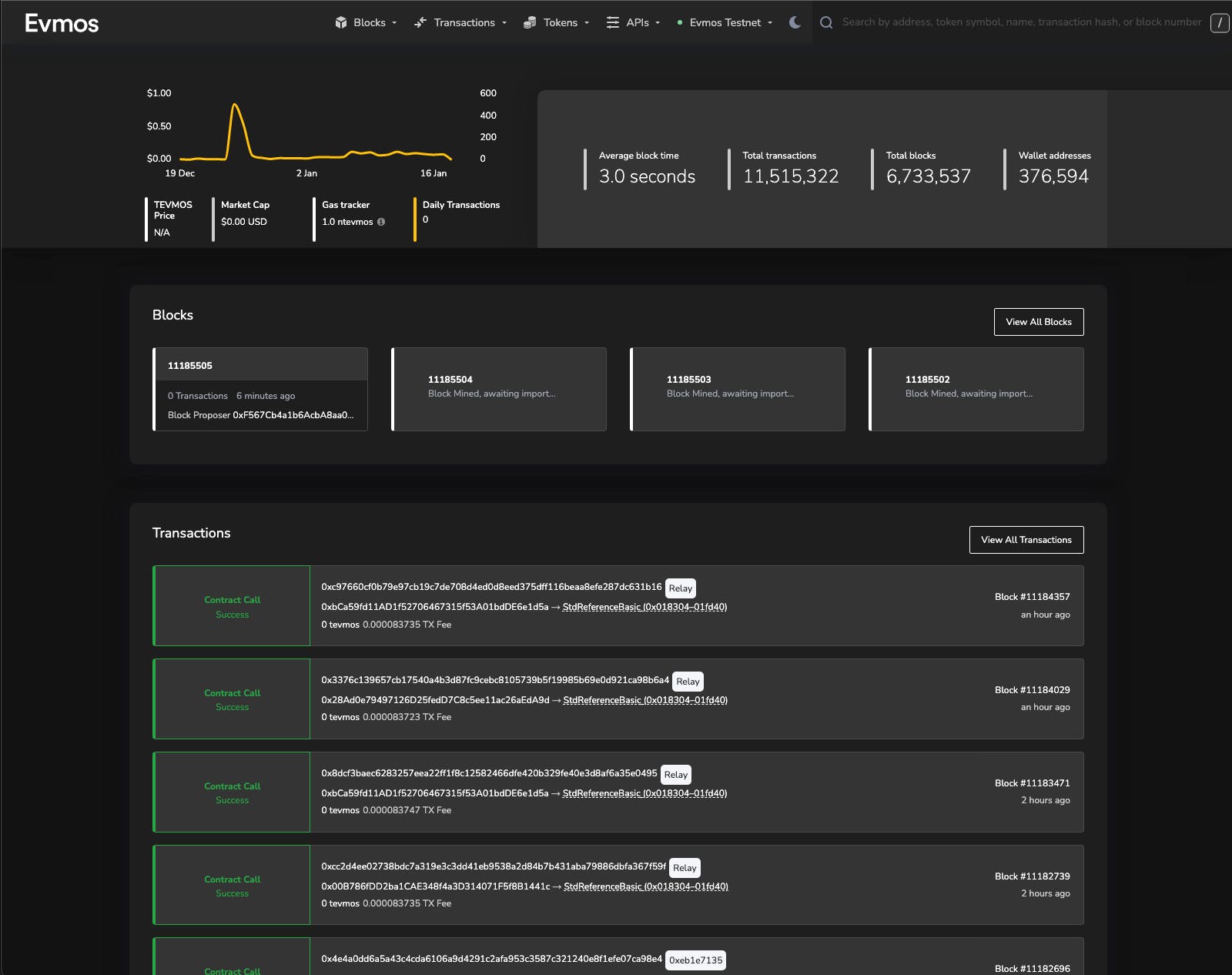Viewport: 1232px width, 975px height.
Task: Select the Total transactions value 11,515,322
Action: point(791,176)
